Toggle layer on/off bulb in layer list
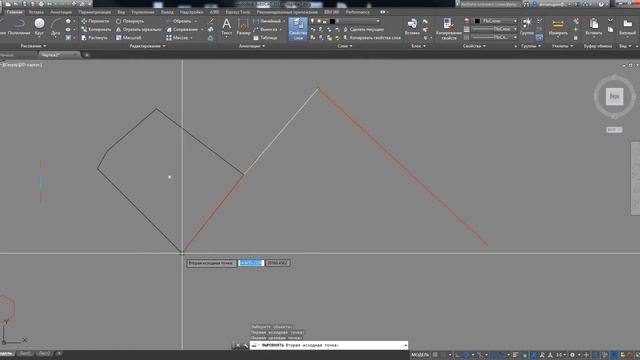The image size is (640, 360). (x=313, y=21)
